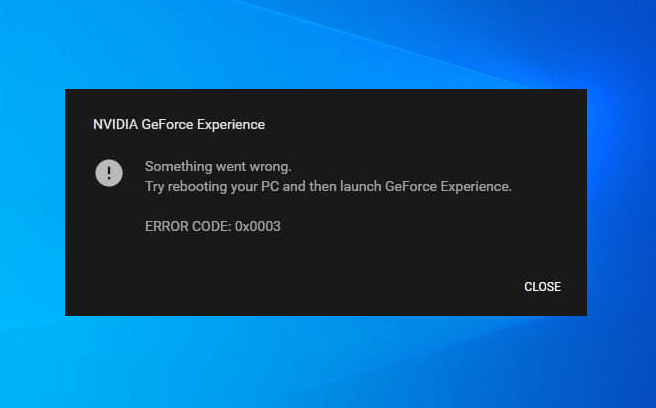Click the exclamation mark warning icon
The height and width of the screenshot is (408, 656).
(109, 173)
